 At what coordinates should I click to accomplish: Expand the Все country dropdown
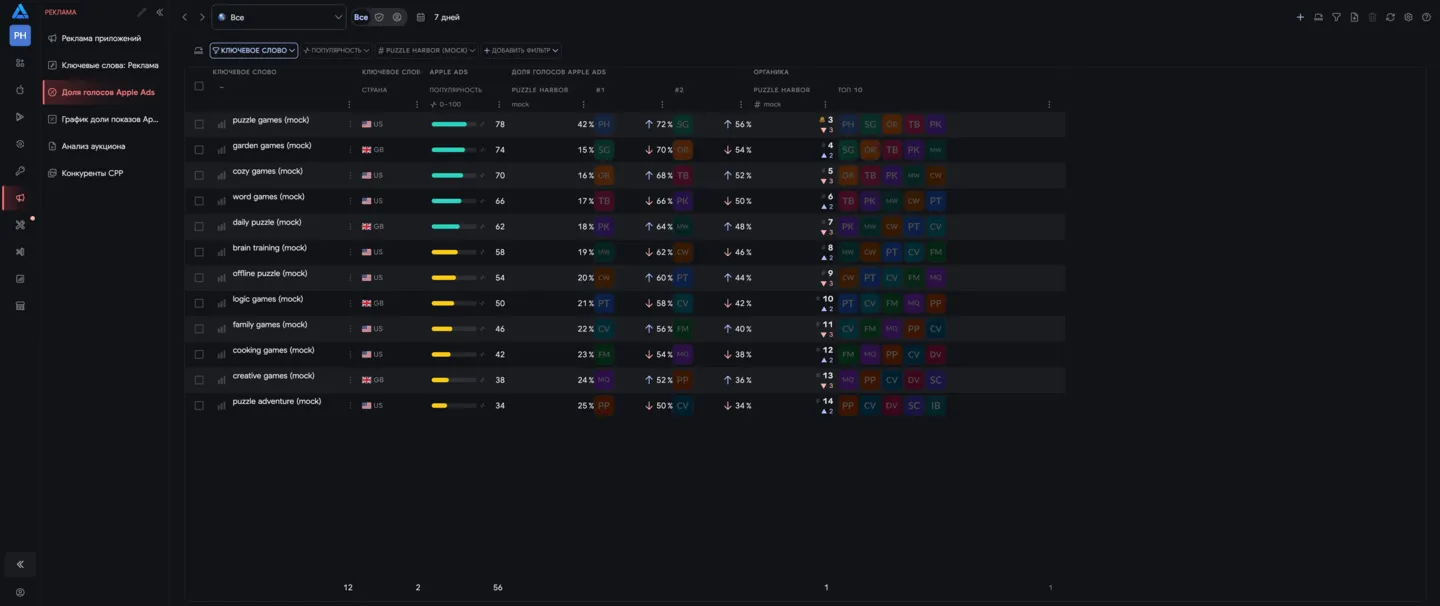click(279, 17)
